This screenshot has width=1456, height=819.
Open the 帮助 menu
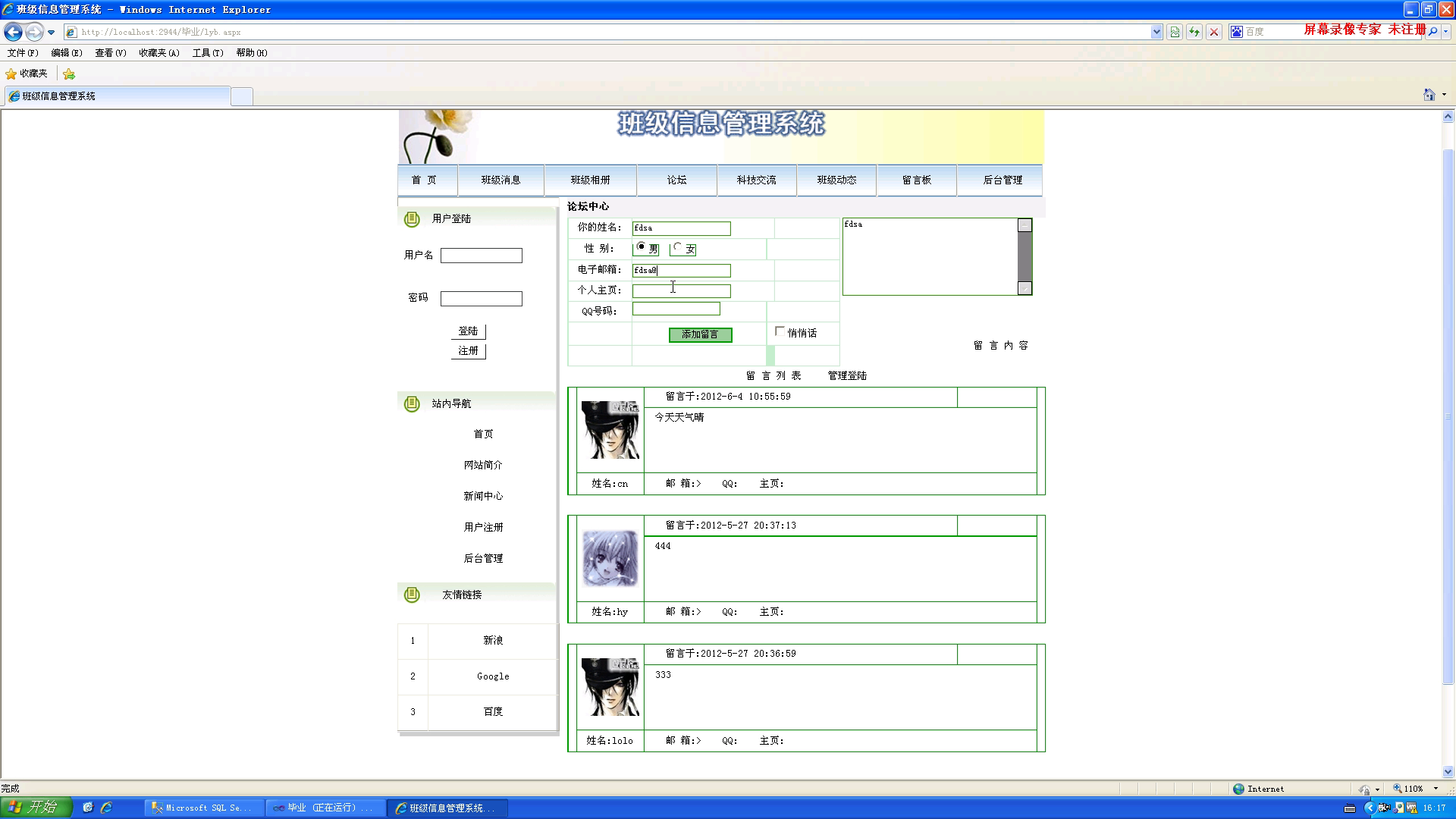[252, 53]
